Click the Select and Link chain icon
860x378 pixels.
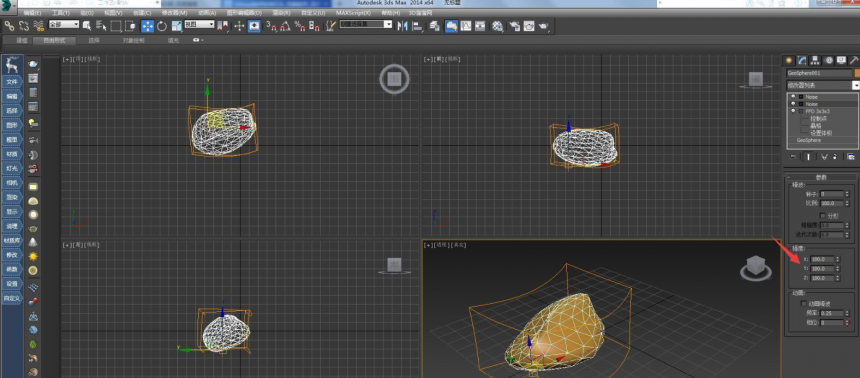pyautogui.click(x=9, y=25)
